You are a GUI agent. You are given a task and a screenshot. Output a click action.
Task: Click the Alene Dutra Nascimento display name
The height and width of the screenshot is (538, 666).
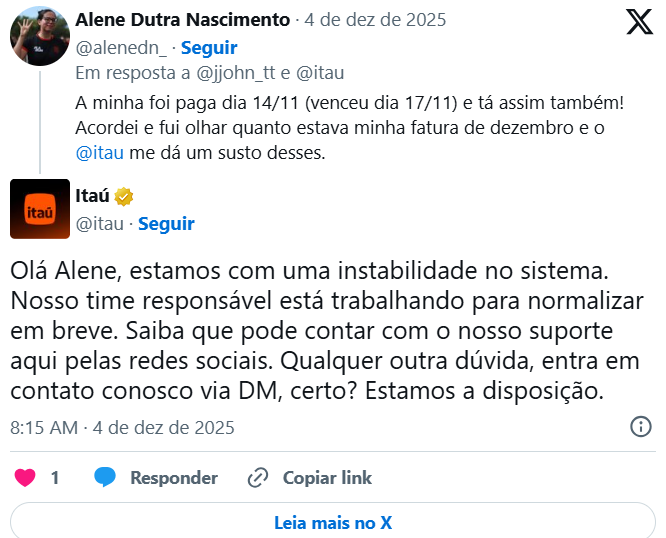click(x=183, y=20)
